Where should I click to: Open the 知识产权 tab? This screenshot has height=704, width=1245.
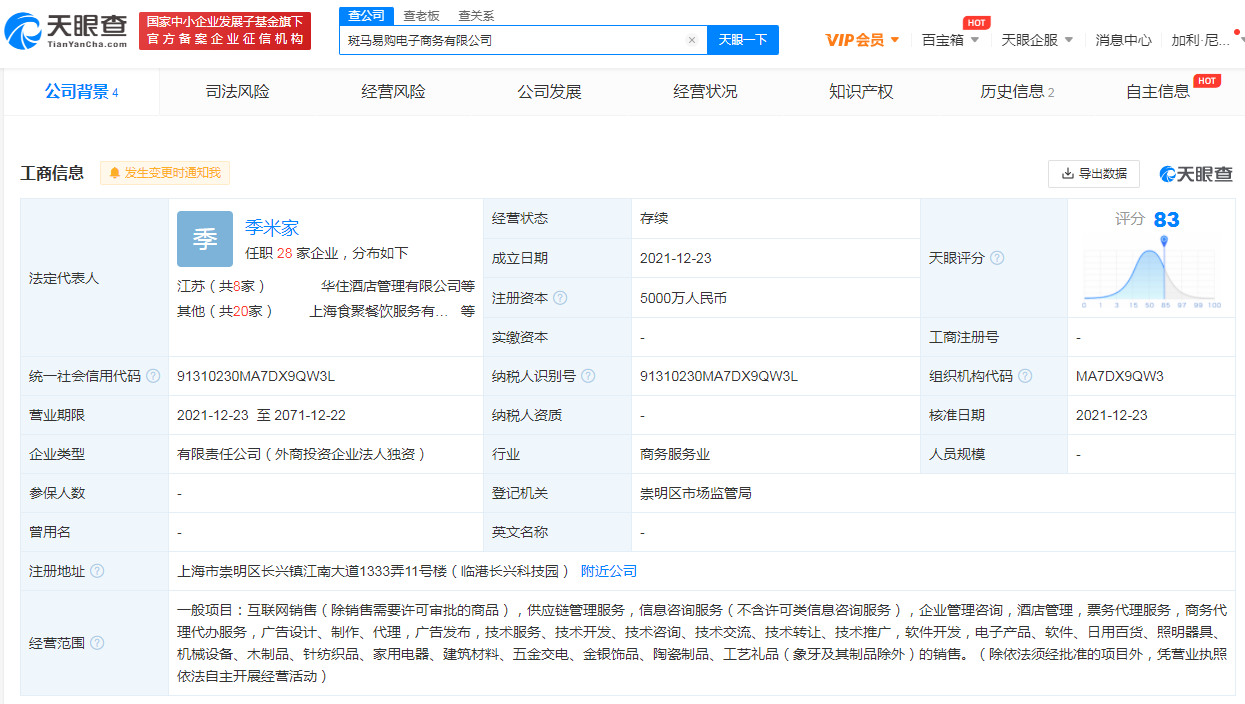point(861,92)
